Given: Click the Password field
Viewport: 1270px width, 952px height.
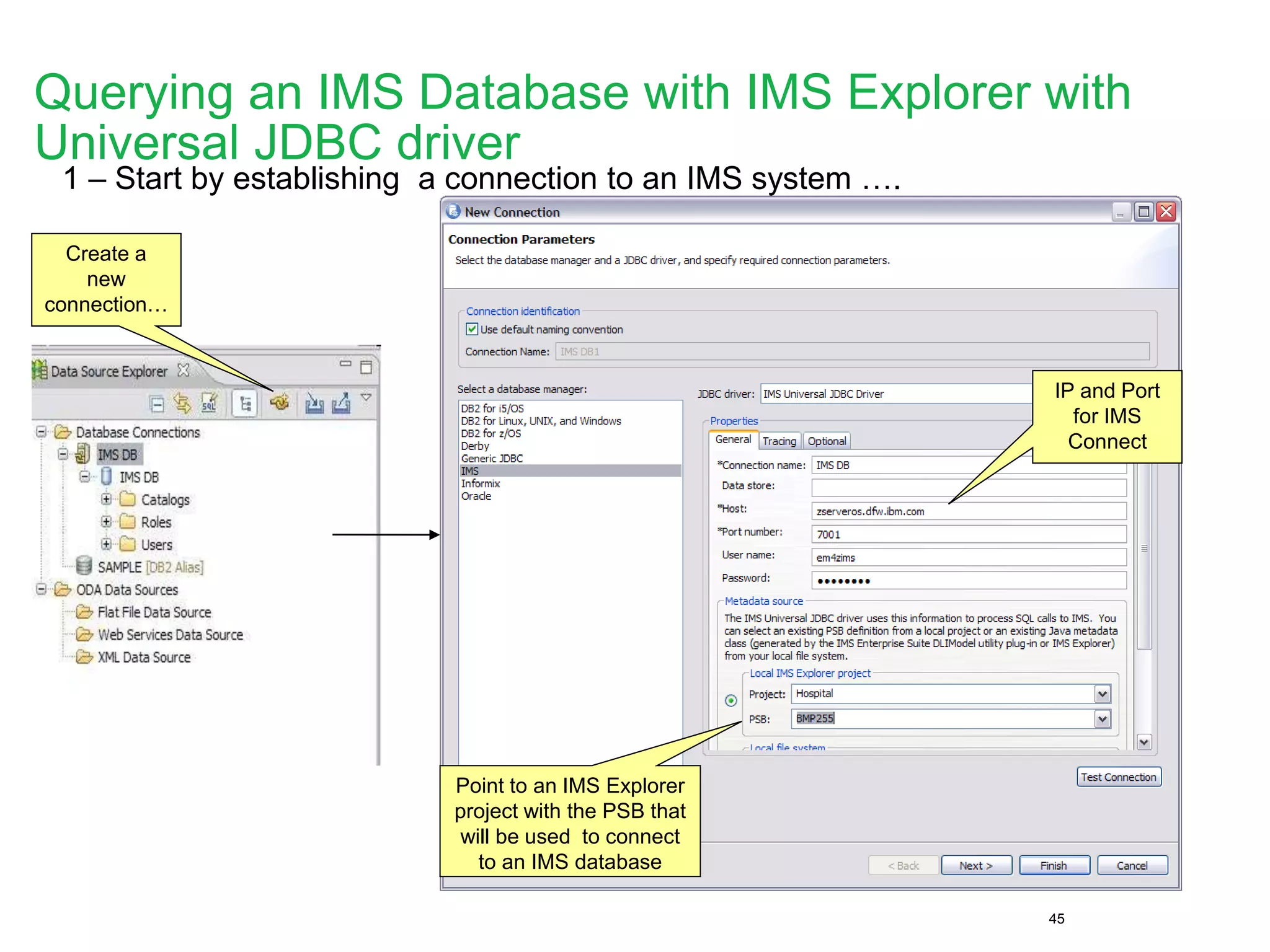Looking at the screenshot, I should click(969, 580).
